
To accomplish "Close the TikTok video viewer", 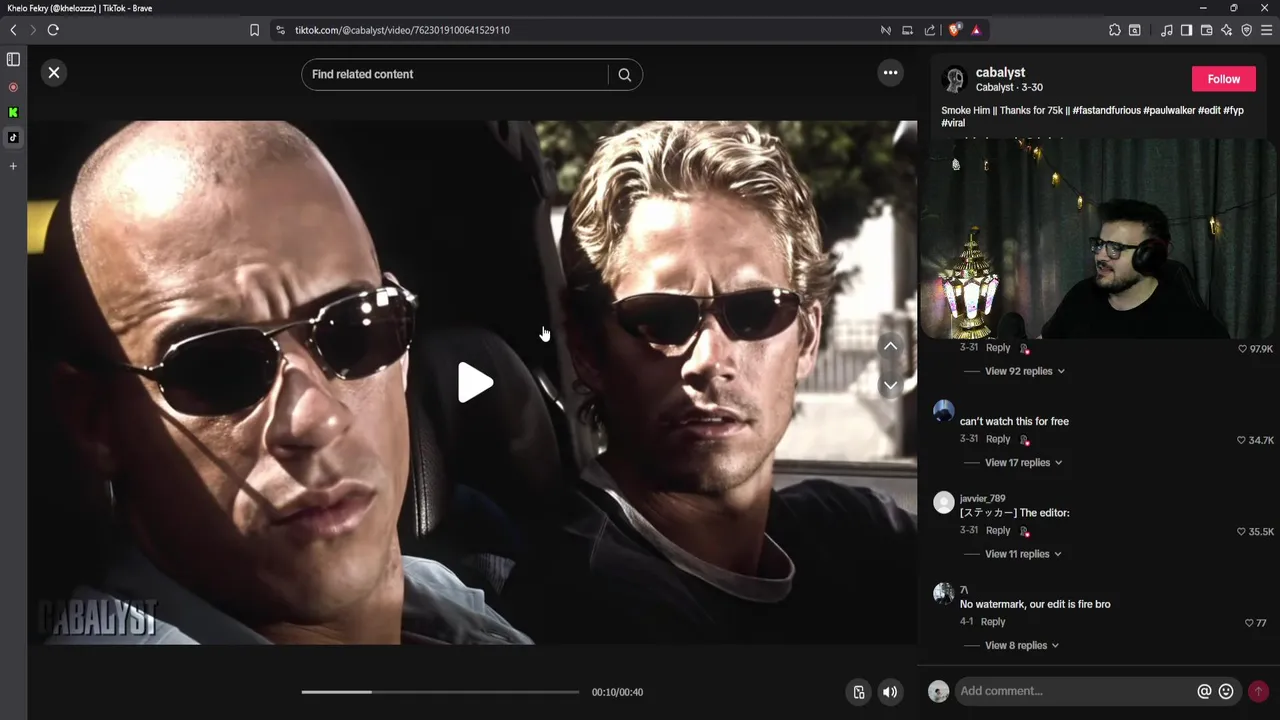I will (54, 72).
